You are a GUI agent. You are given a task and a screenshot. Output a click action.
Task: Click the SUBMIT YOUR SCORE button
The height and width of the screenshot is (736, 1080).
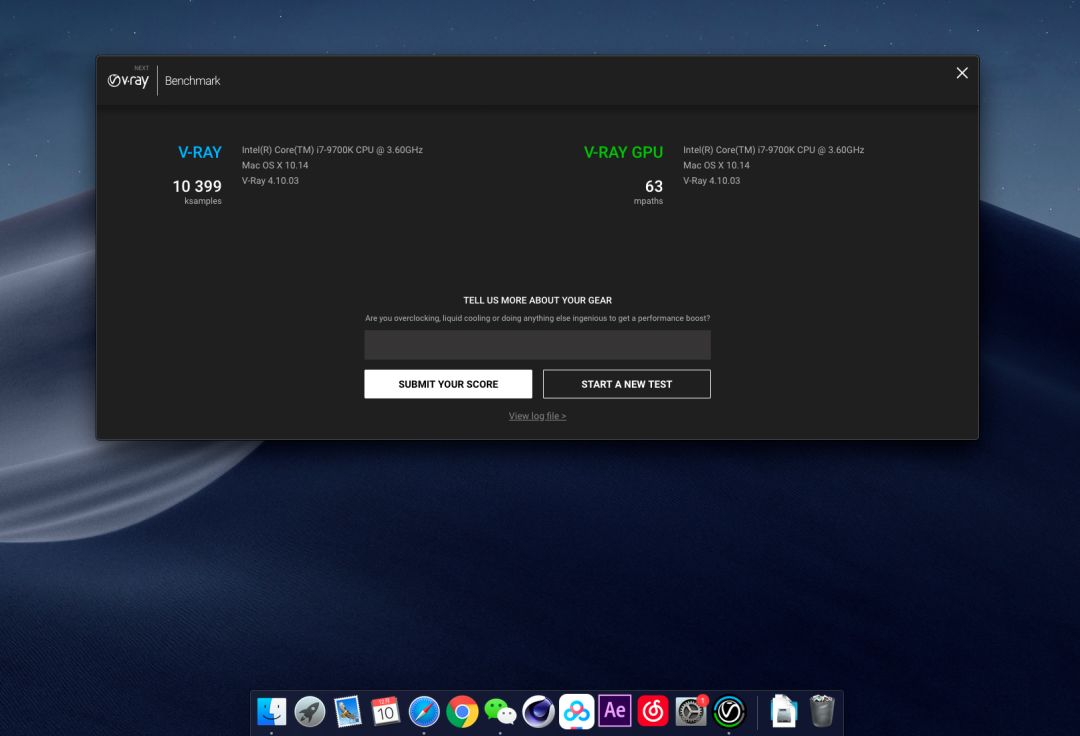(x=448, y=384)
